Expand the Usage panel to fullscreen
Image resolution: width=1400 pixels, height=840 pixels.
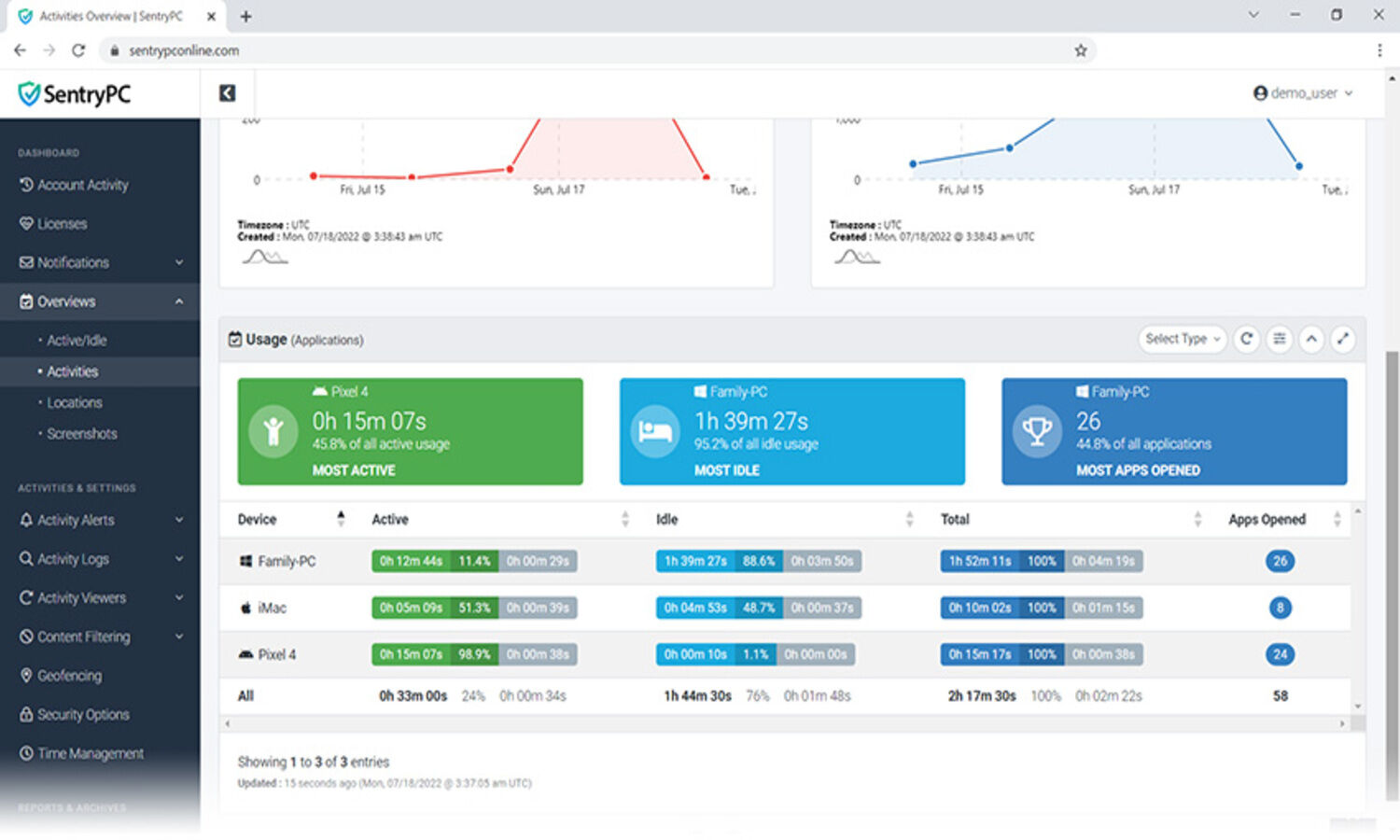tap(1343, 339)
